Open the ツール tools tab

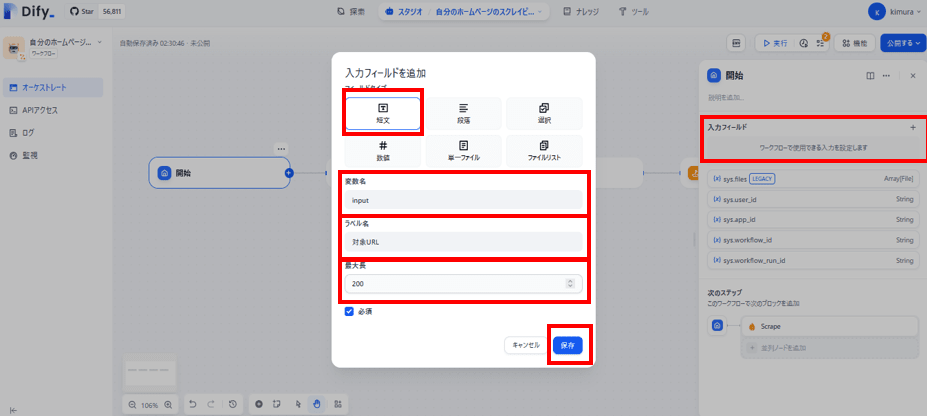633,11
